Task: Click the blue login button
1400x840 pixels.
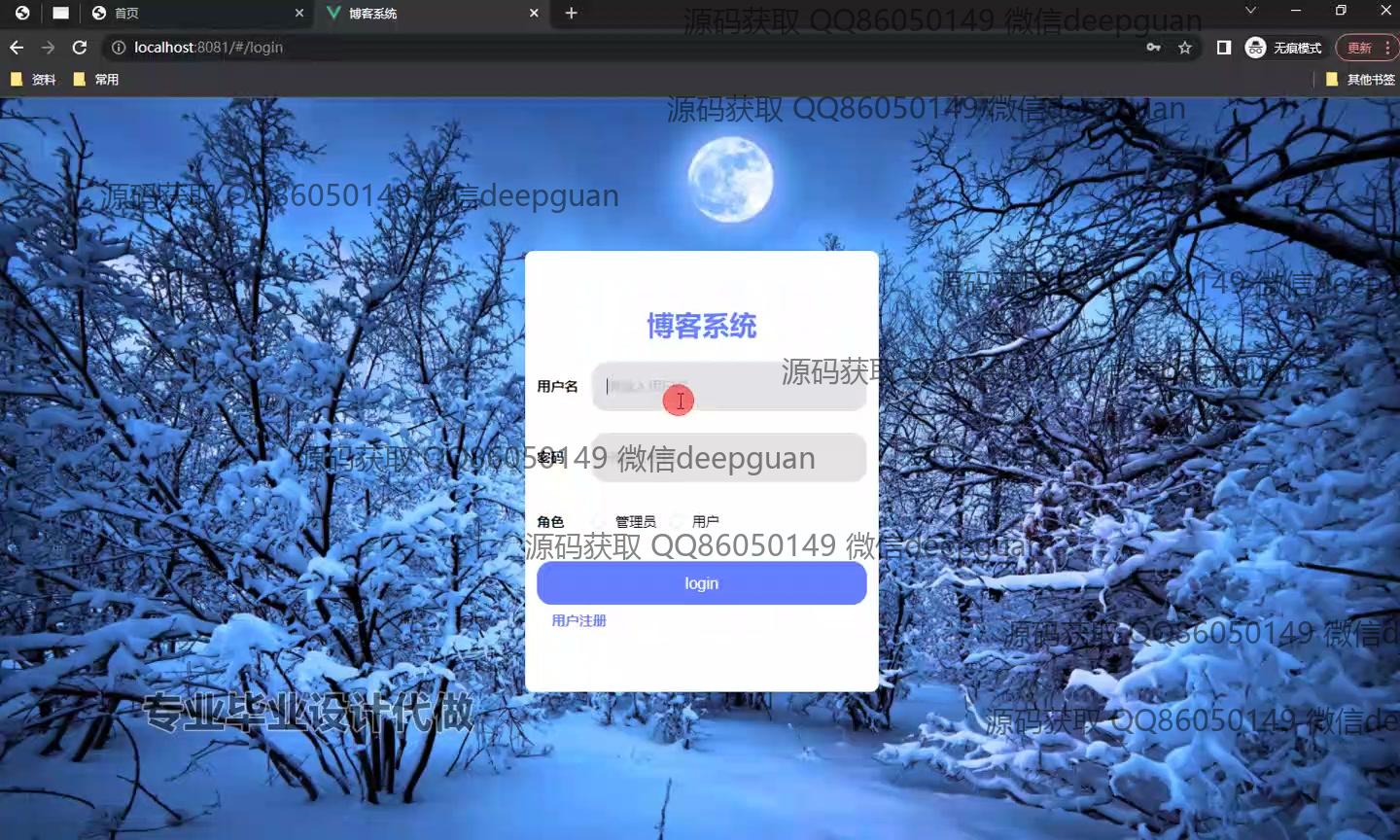Action: click(x=701, y=583)
